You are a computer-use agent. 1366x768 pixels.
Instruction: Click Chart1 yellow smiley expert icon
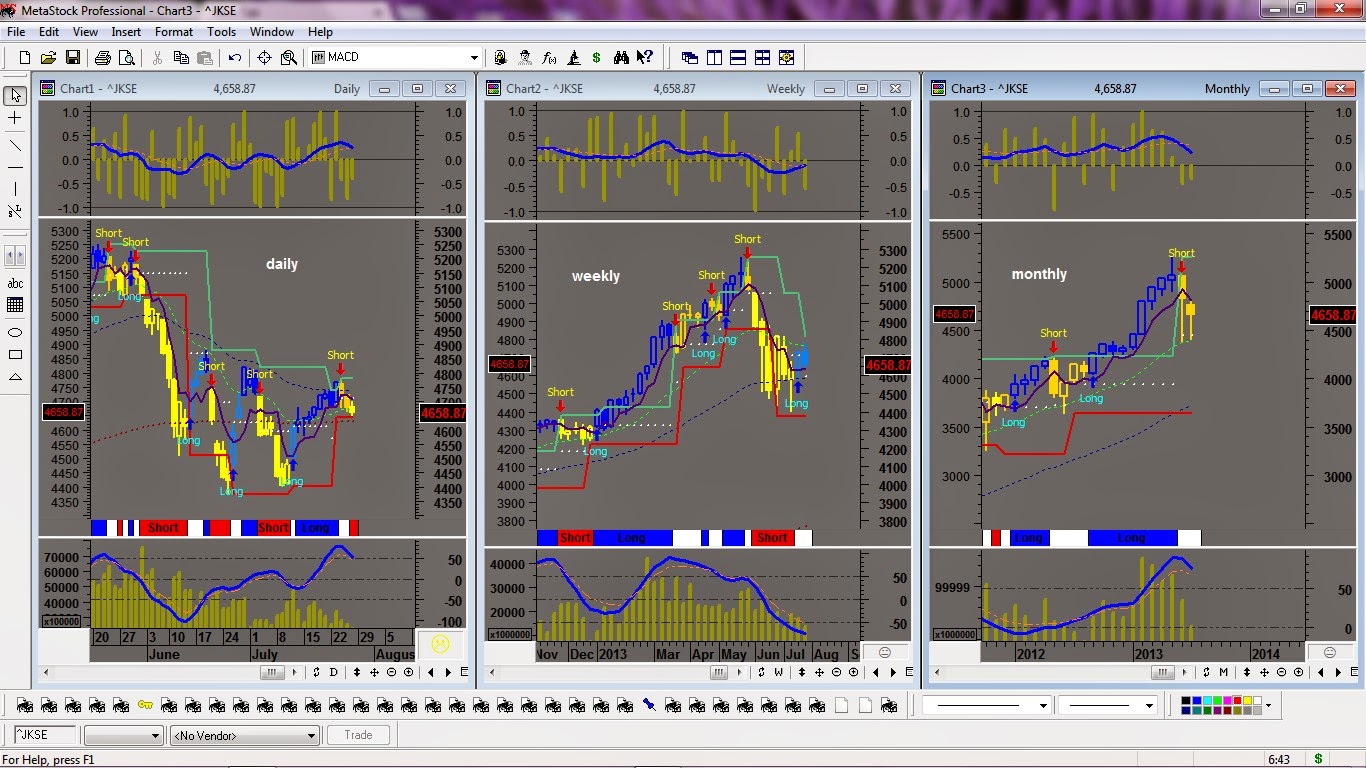pos(438,644)
